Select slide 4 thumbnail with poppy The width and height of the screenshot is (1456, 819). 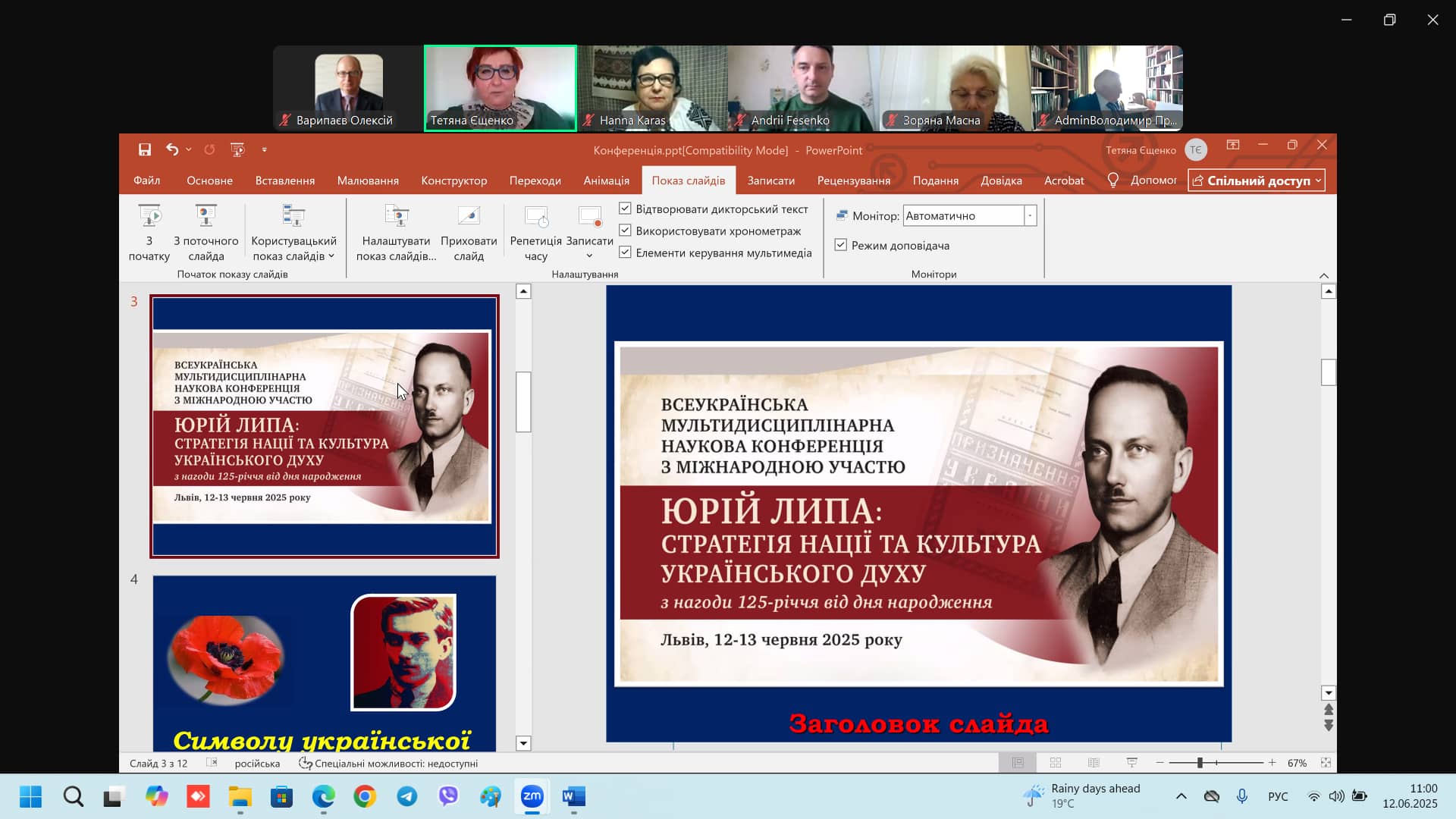tap(324, 664)
